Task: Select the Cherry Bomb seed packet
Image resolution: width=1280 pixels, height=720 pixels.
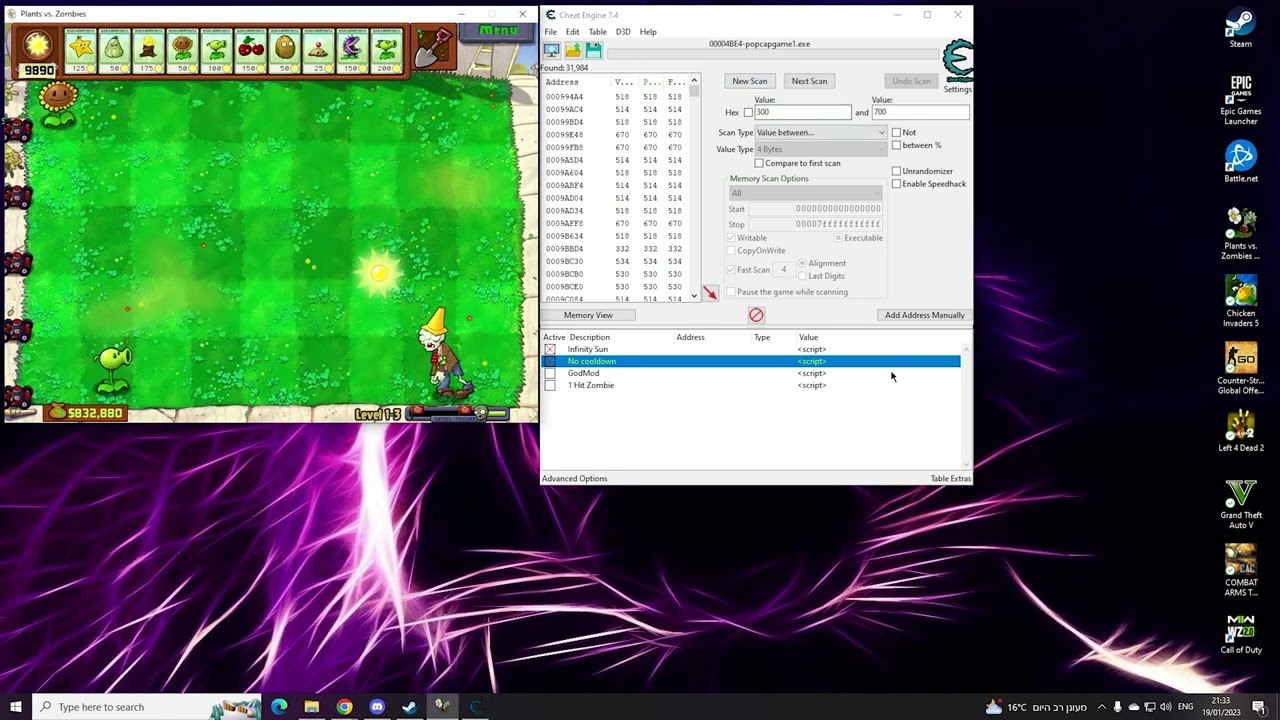Action: point(250,51)
